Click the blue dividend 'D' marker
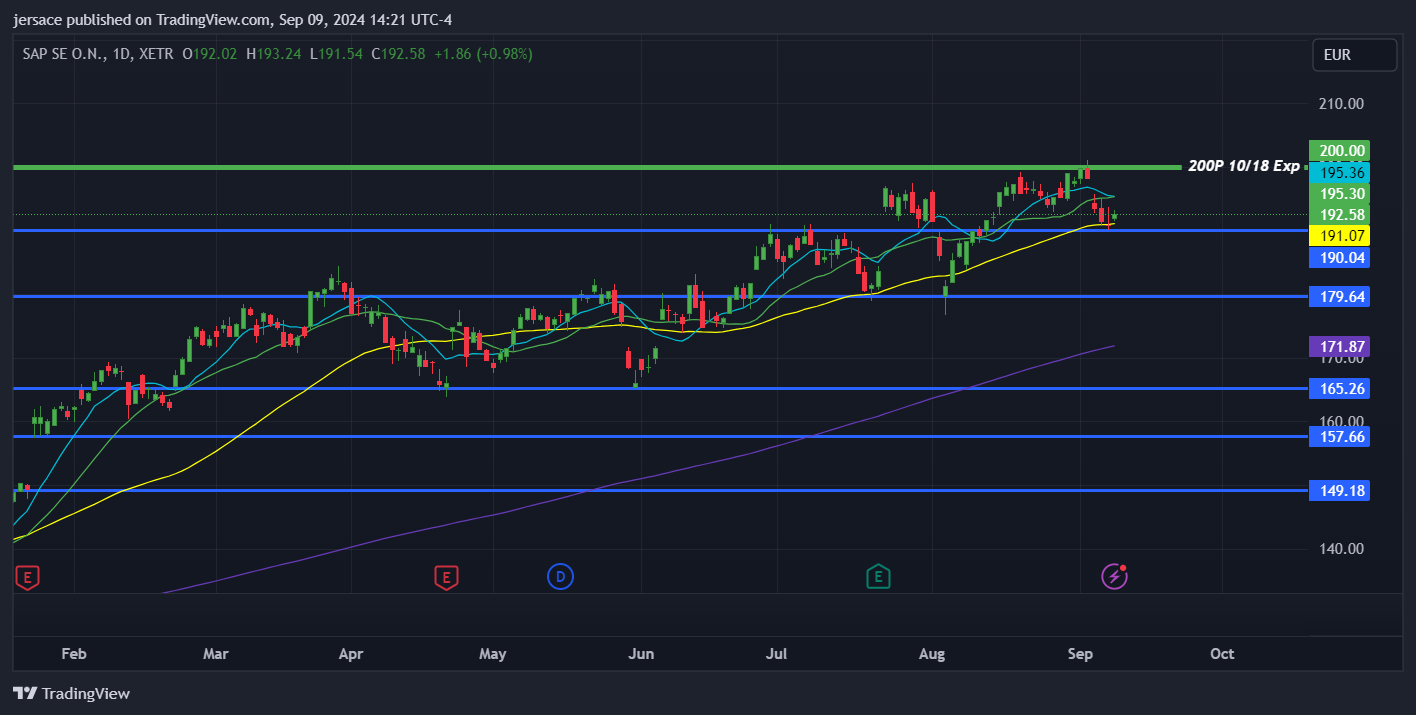 [x=560, y=576]
